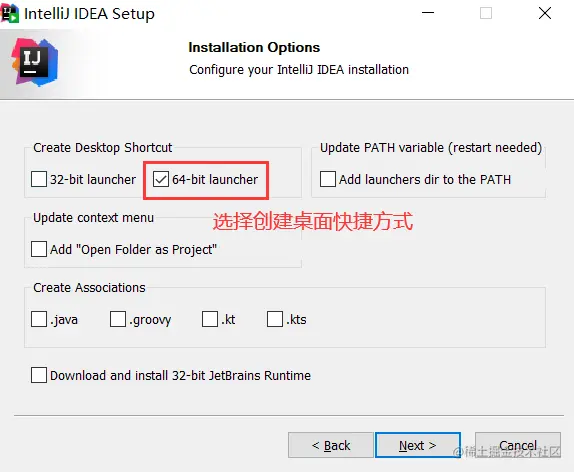Image resolution: width=574 pixels, height=472 pixels.
Task: Check Add launchers dir to the PATH
Action: point(328,179)
